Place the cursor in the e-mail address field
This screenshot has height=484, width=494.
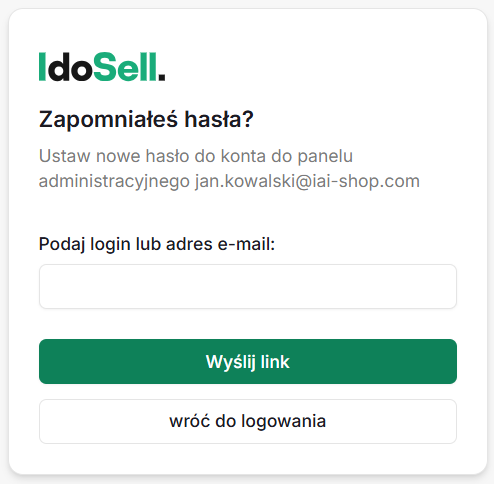click(x=248, y=286)
